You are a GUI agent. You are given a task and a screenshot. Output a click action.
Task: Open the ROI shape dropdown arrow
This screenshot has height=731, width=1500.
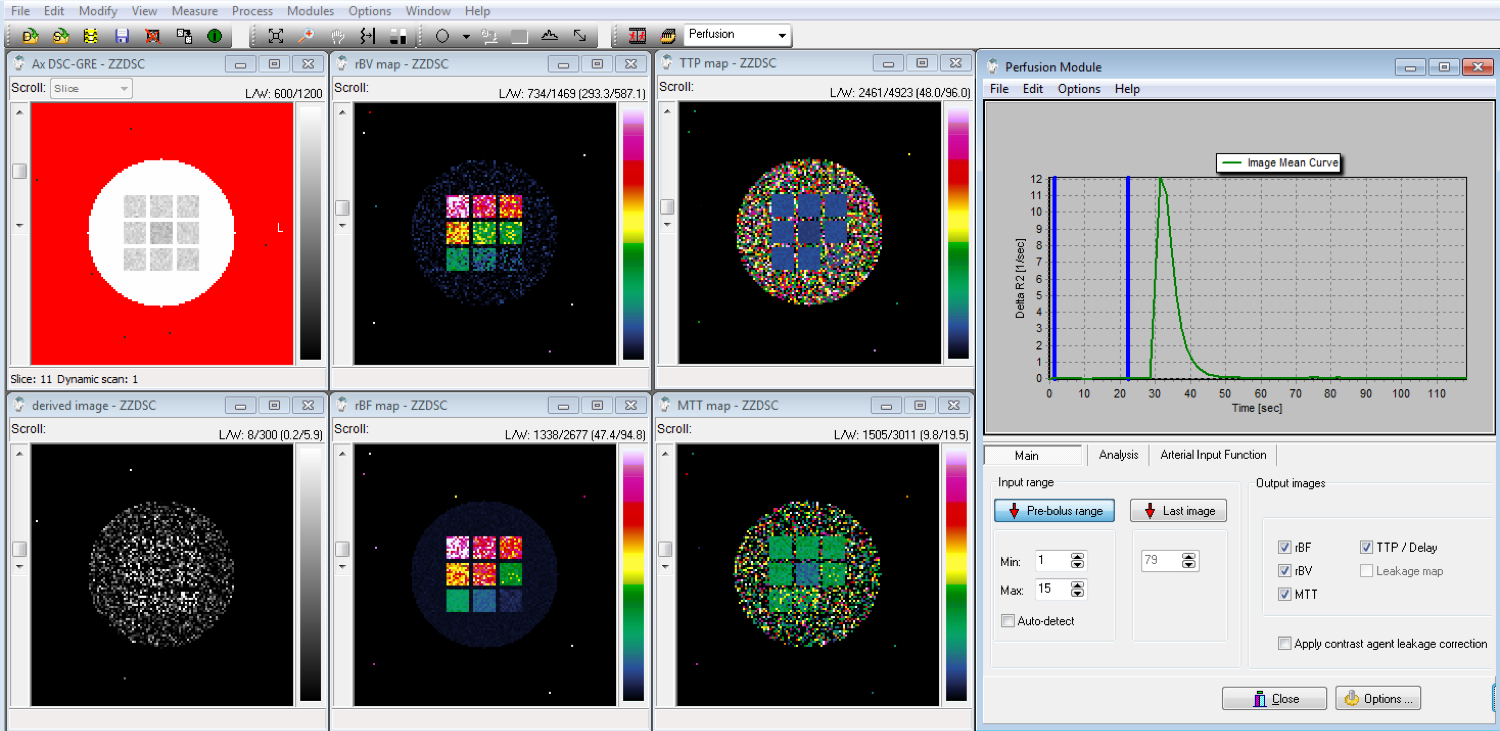[466, 36]
